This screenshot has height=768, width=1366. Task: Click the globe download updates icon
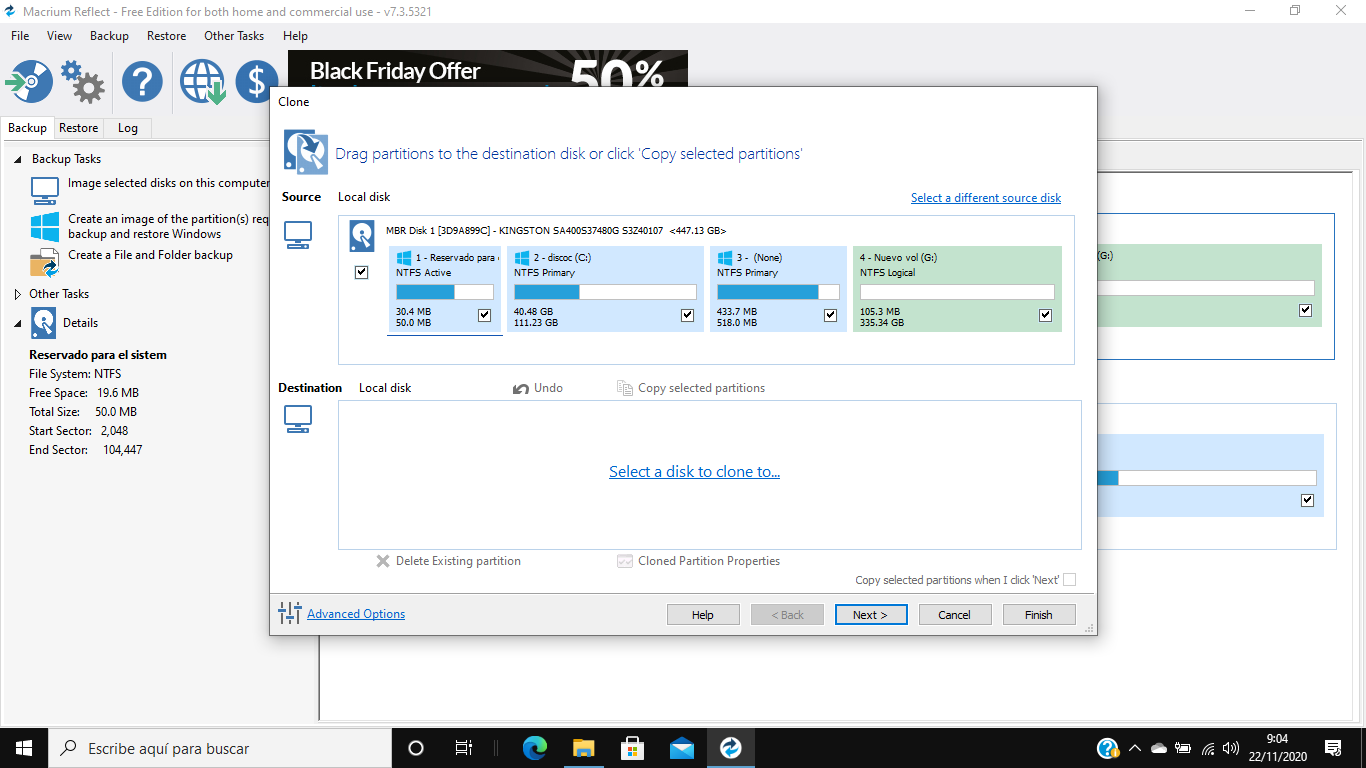(x=202, y=81)
